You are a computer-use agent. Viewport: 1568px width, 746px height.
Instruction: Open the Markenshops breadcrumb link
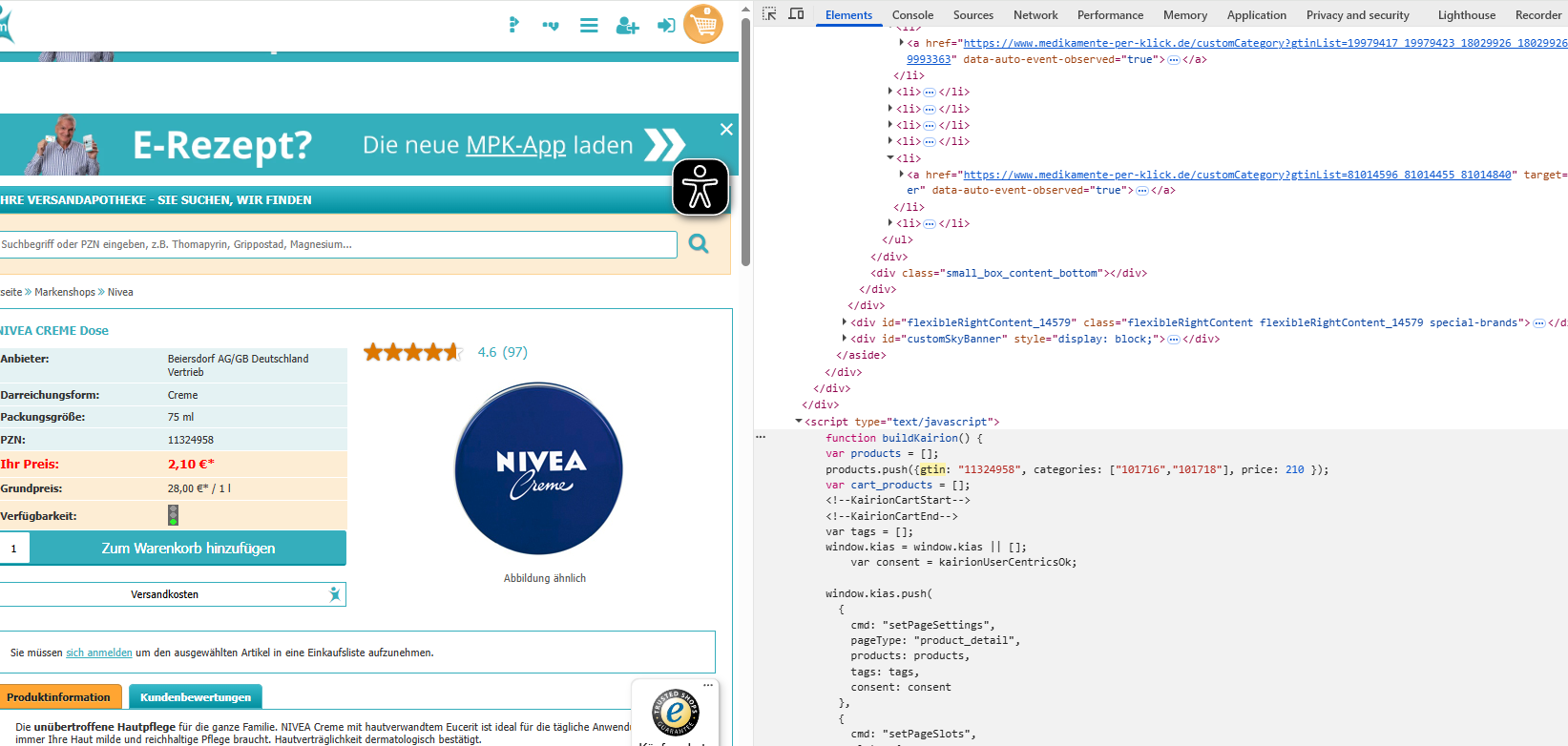pyautogui.click(x=65, y=292)
